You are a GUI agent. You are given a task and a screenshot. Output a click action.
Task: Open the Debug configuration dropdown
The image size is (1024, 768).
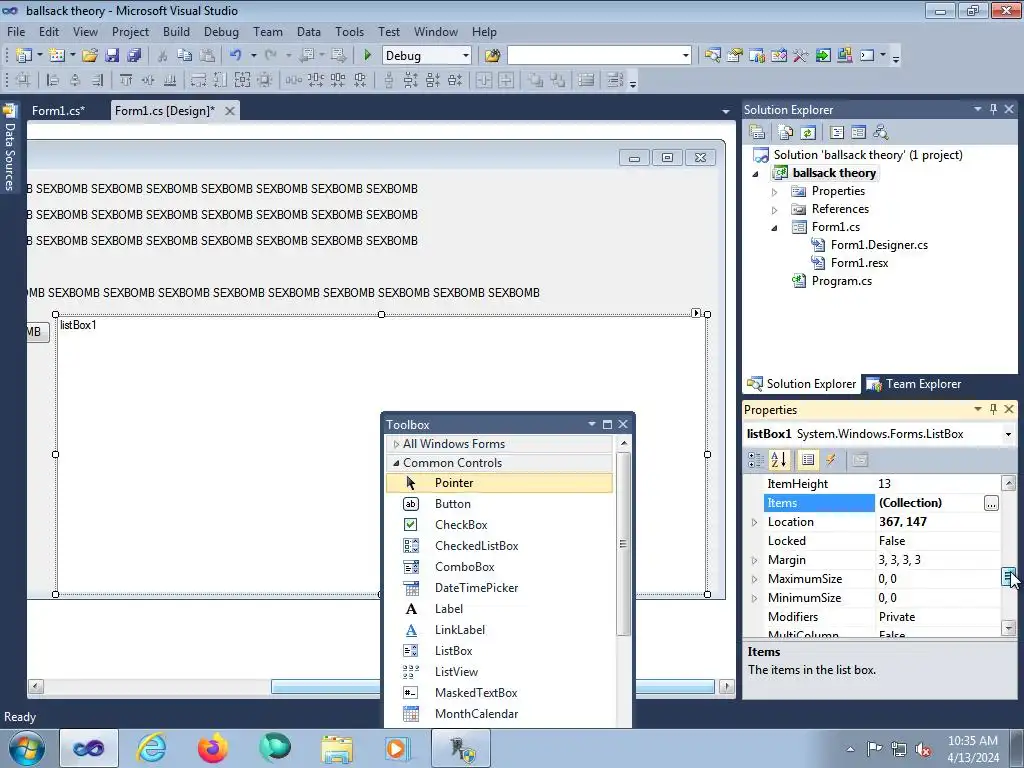pos(466,56)
